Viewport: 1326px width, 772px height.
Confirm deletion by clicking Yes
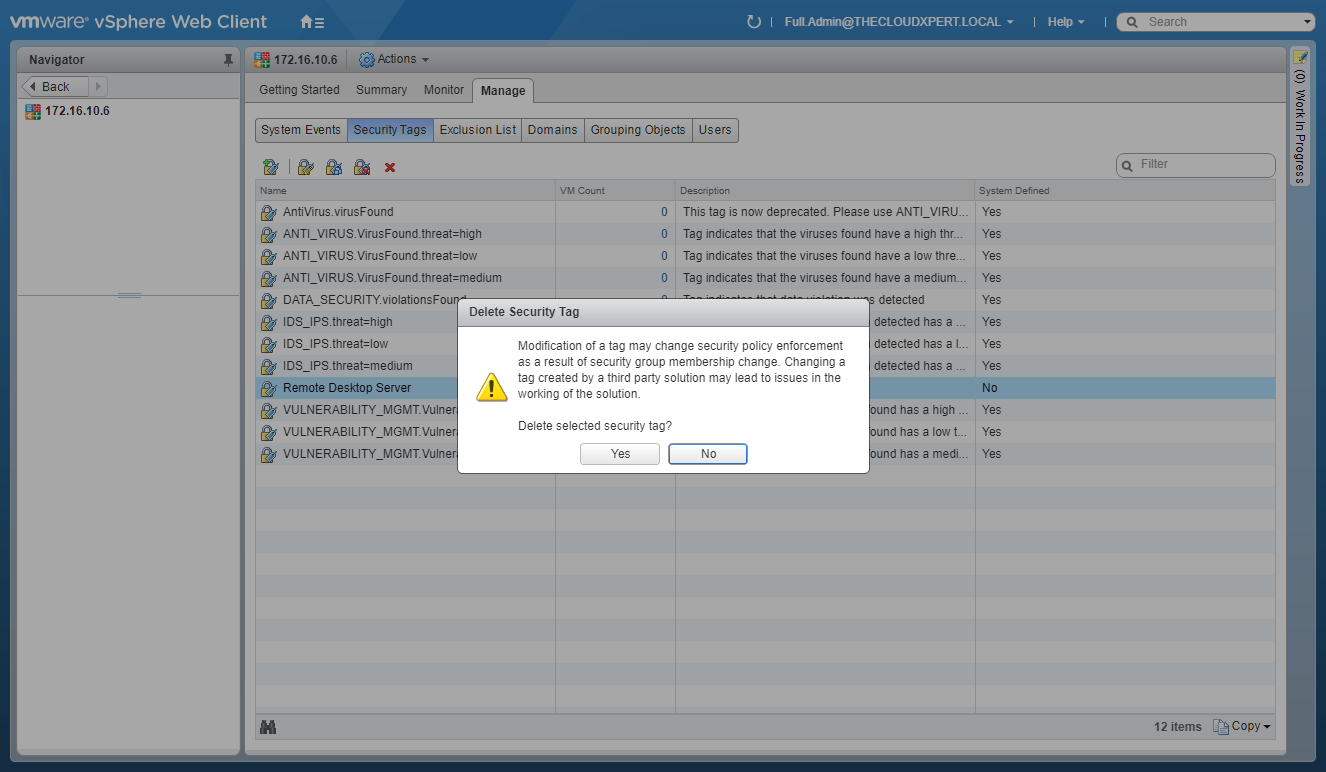620,454
